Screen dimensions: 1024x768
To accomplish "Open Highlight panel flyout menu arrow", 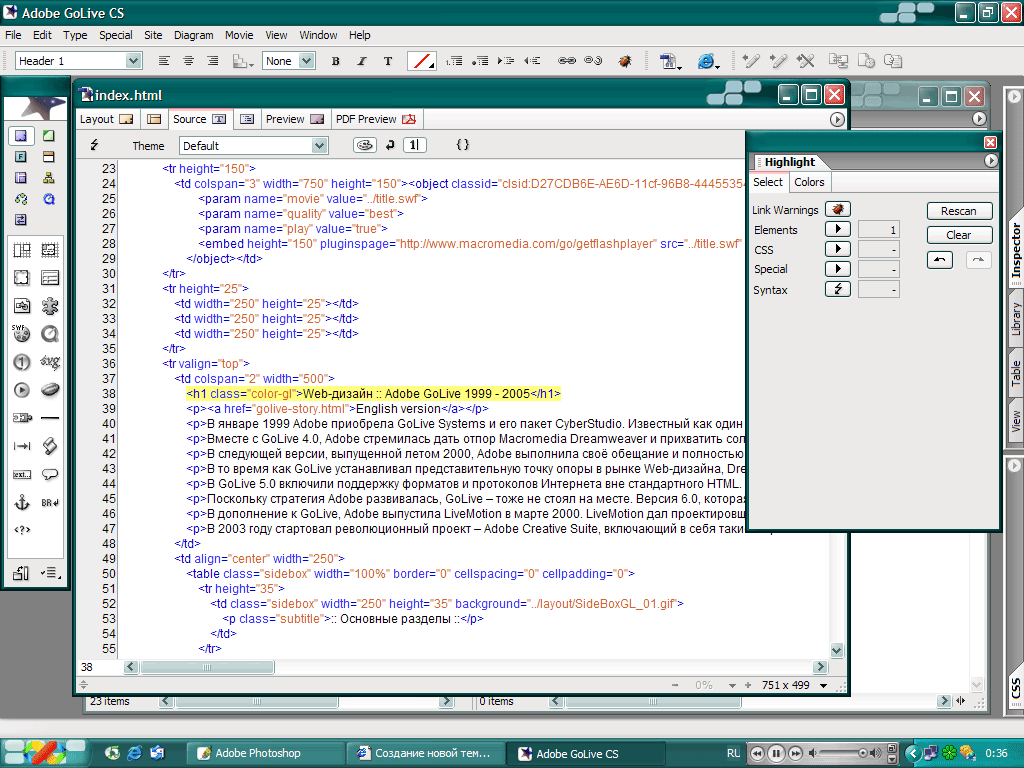I will point(991,161).
